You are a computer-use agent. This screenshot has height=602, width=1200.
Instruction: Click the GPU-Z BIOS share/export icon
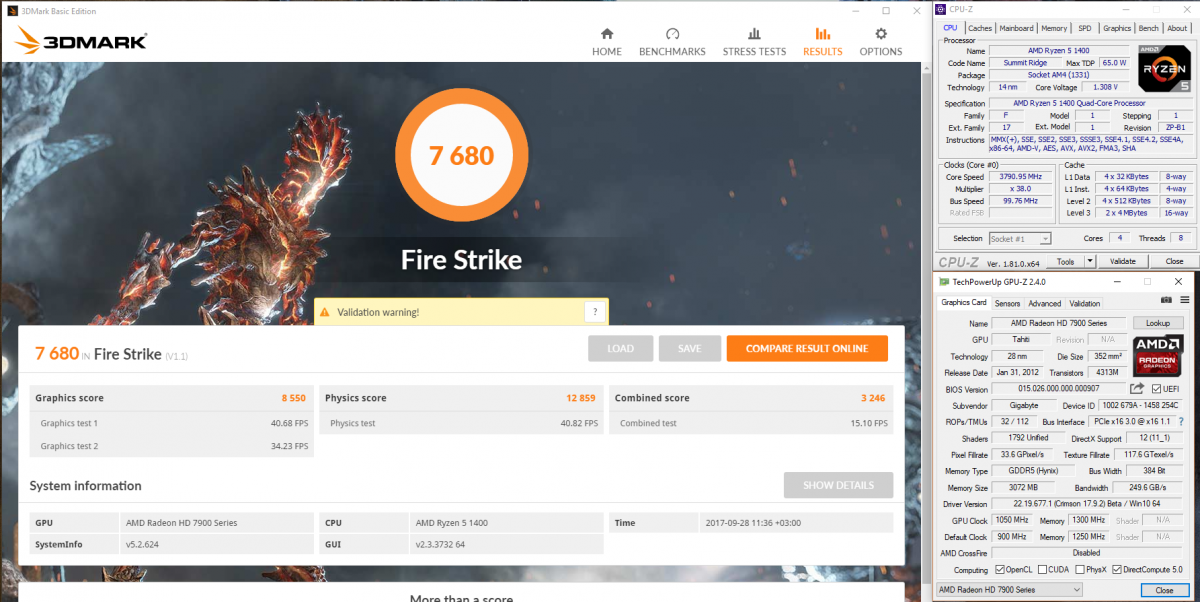(1137, 388)
